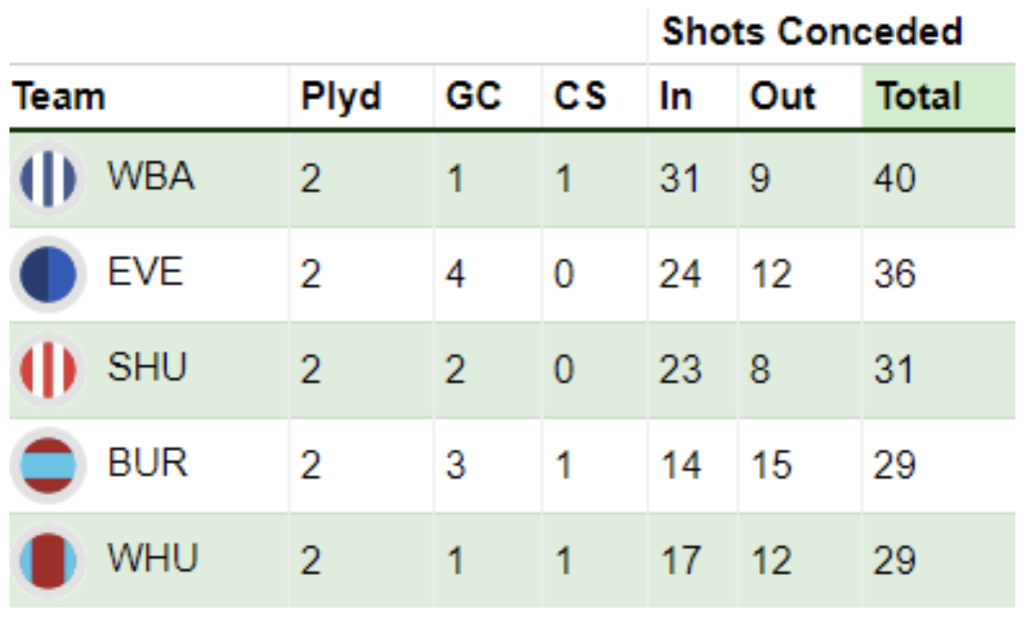The width and height of the screenshot is (1024, 618).
Task: Sort by the CS column header
Action: 580,97
